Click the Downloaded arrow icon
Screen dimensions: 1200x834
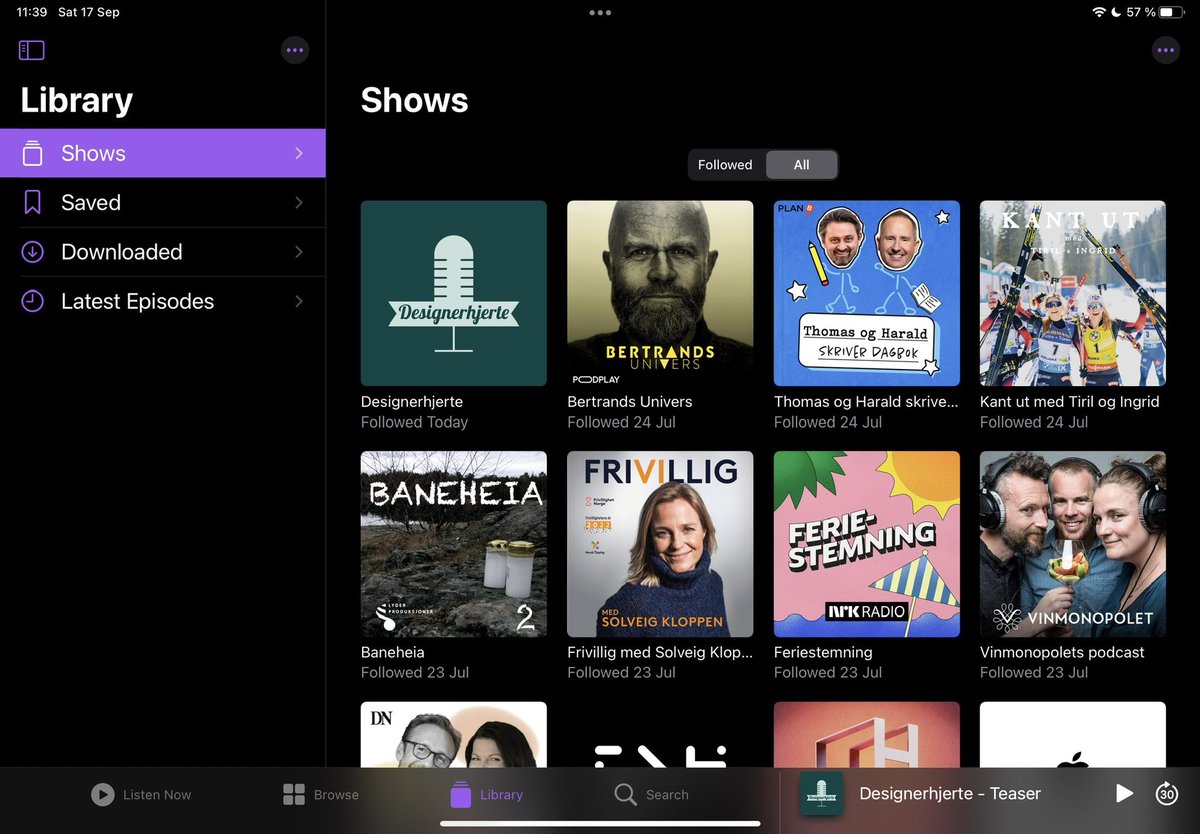click(33, 252)
